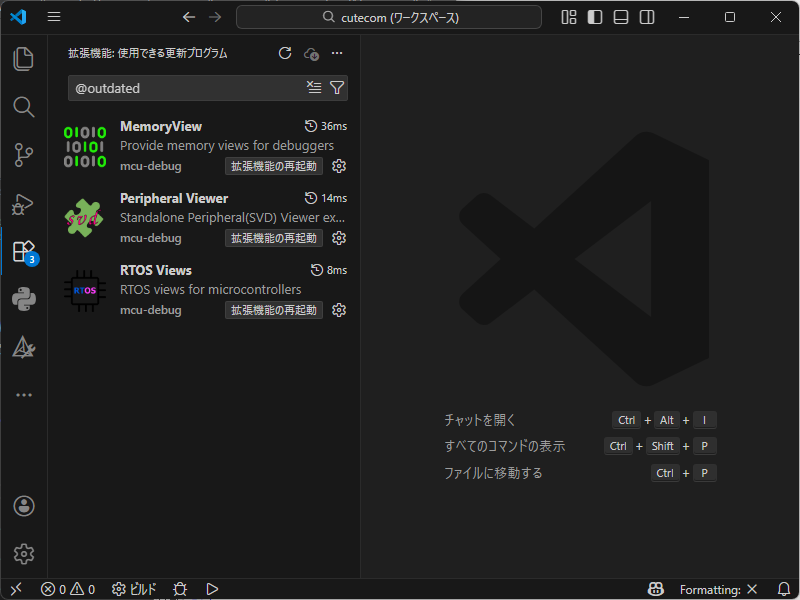Clear extensions search results icon
This screenshot has height=600, width=800.
tap(314, 88)
